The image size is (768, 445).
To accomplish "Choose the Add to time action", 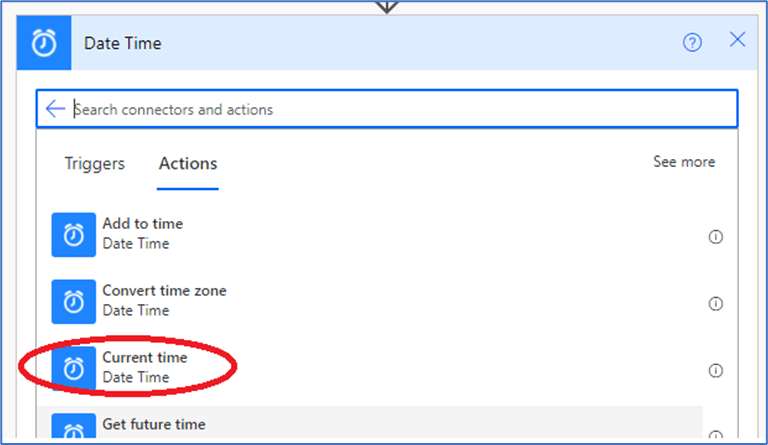I will click(143, 225).
